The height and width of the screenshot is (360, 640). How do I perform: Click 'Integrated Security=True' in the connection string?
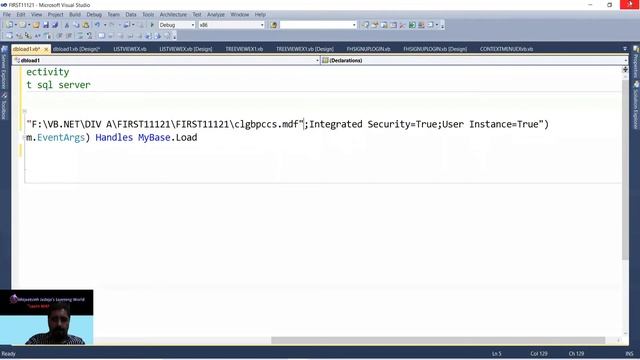(x=373, y=124)
